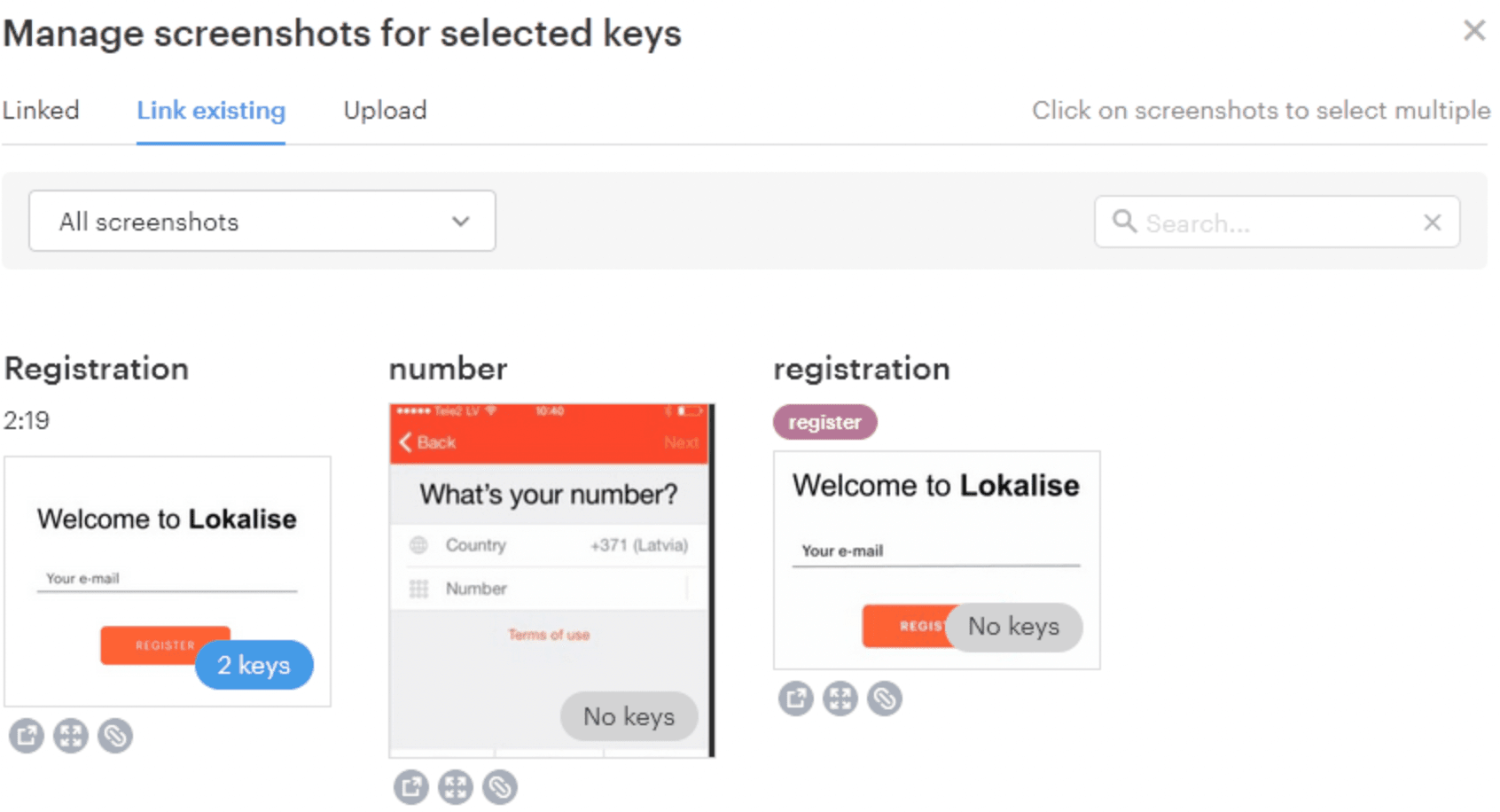The image size is (1500, 812).
Task: Click fullscreen icon under lowercase registration screenshot
Action: point(840,699)
